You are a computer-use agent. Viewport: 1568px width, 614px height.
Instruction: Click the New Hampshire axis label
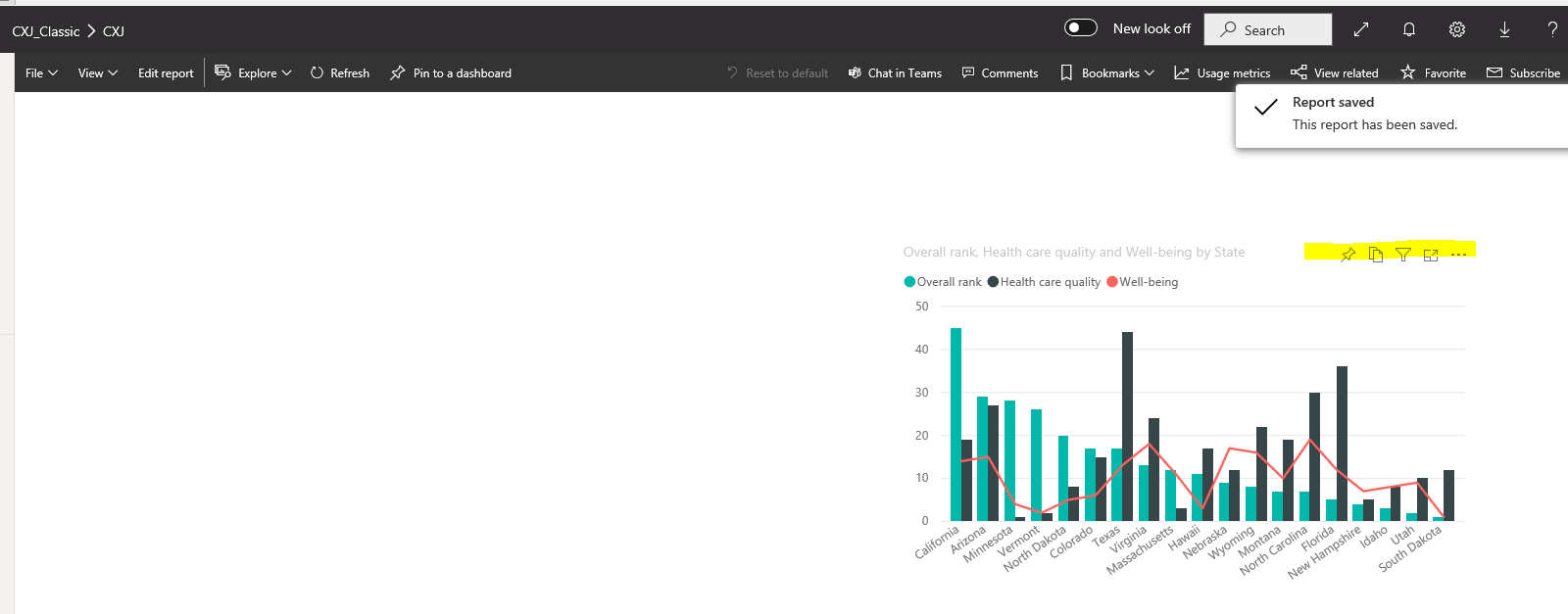(1325, 552)
